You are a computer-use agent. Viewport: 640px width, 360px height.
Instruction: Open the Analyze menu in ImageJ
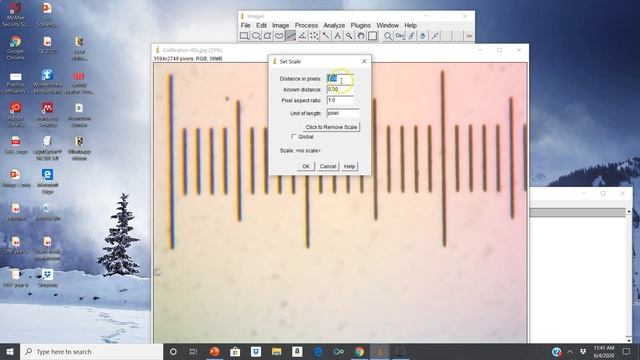334,25
